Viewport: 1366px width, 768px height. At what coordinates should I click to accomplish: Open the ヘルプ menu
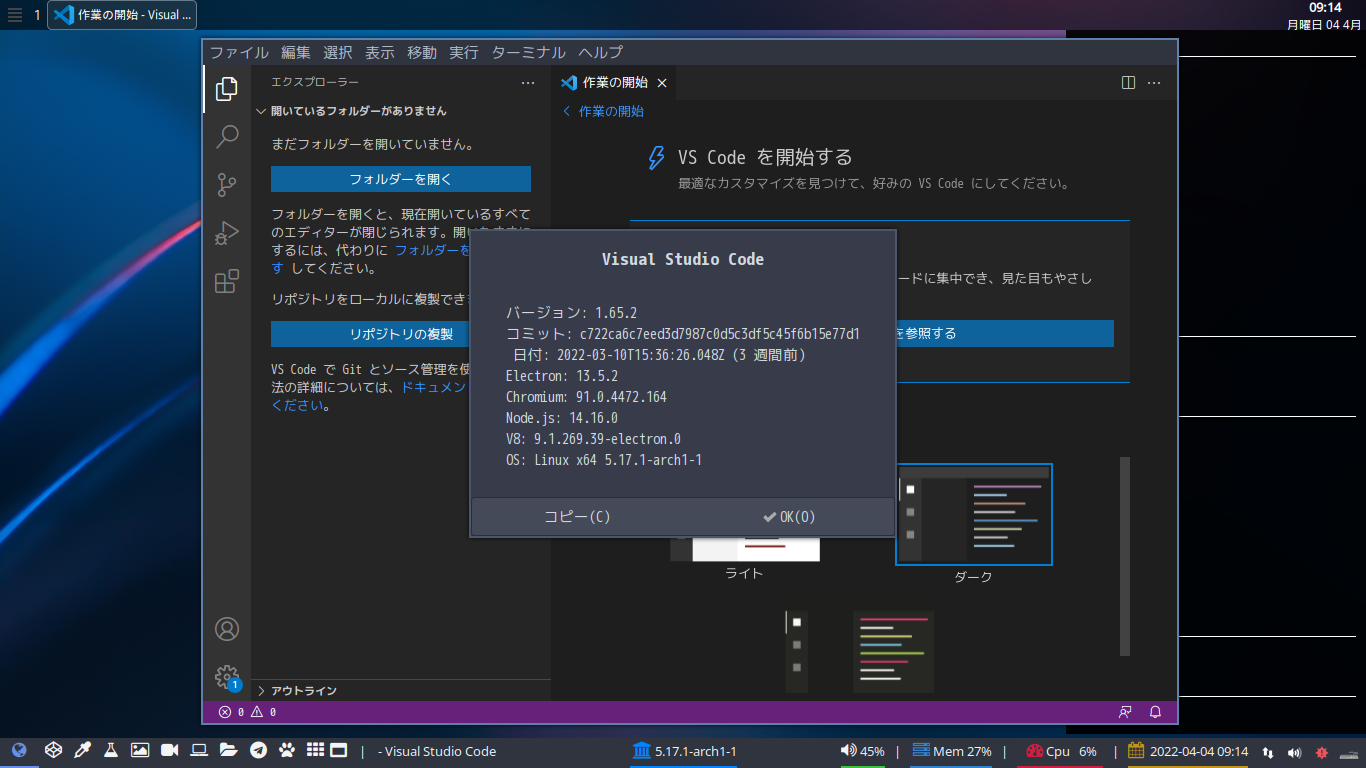[x=601, y=53]
